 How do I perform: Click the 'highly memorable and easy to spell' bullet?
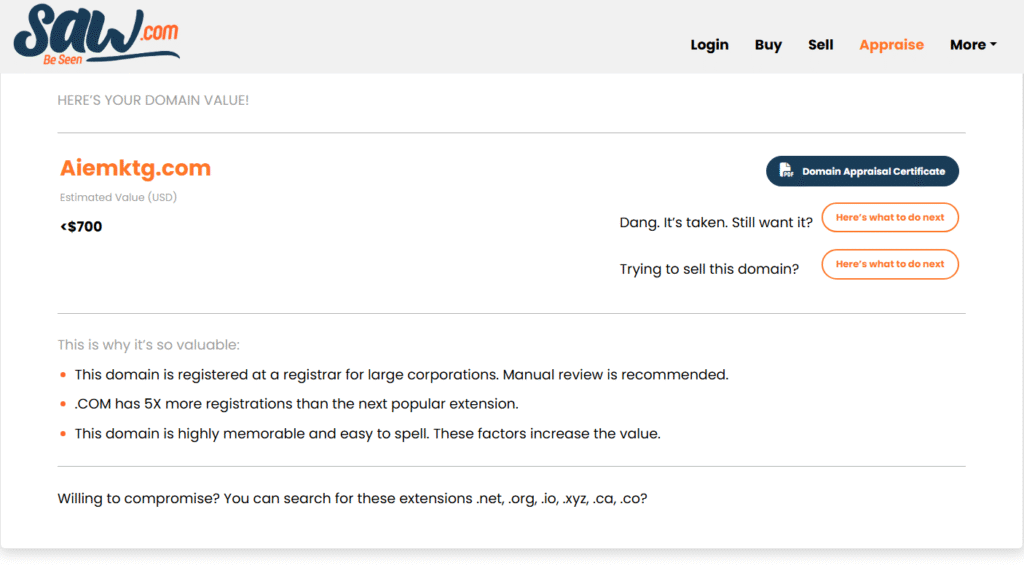(x=367, y=434)
